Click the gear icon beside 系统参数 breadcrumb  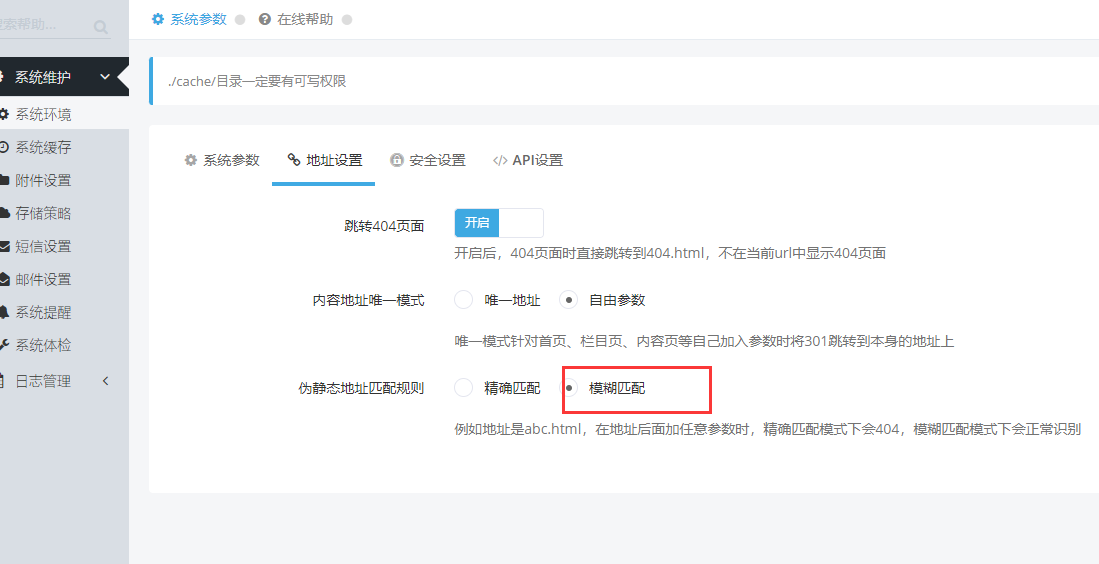158,19
